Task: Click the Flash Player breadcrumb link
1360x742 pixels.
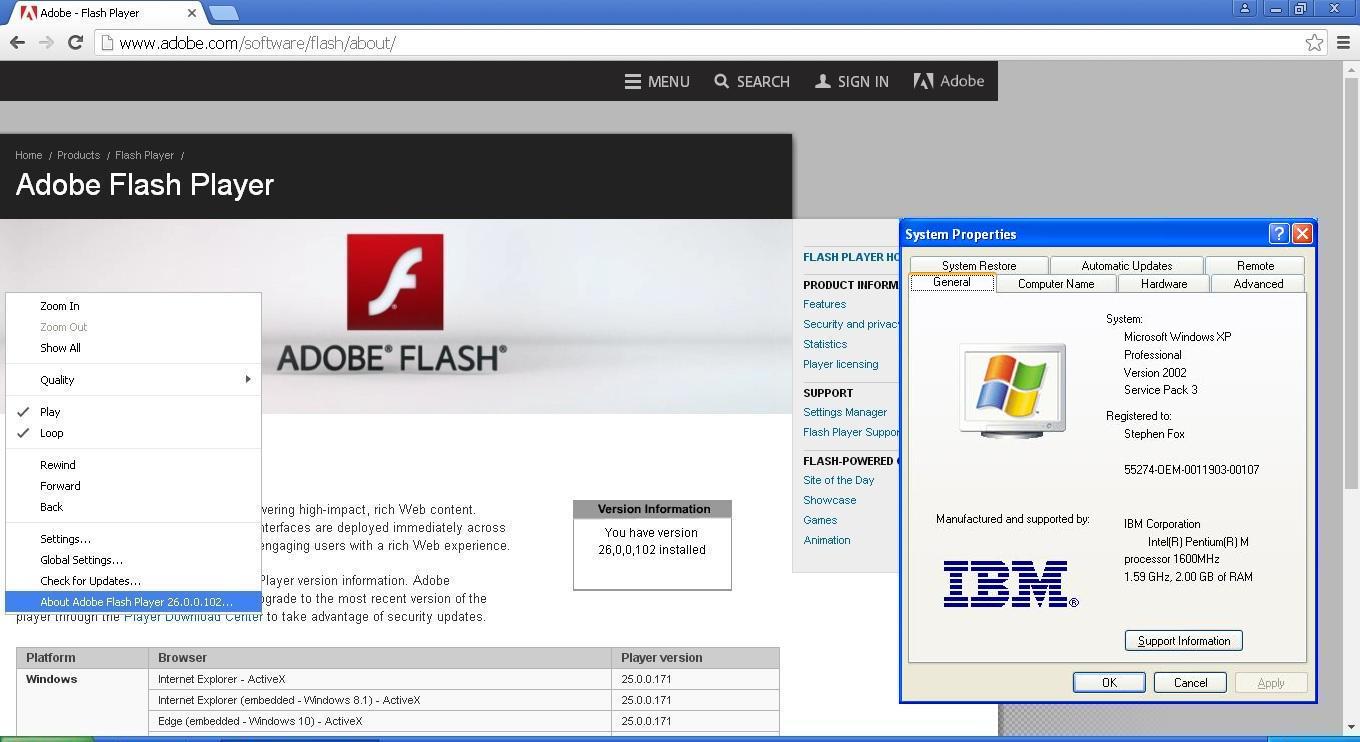Action: tap(144, 155)
